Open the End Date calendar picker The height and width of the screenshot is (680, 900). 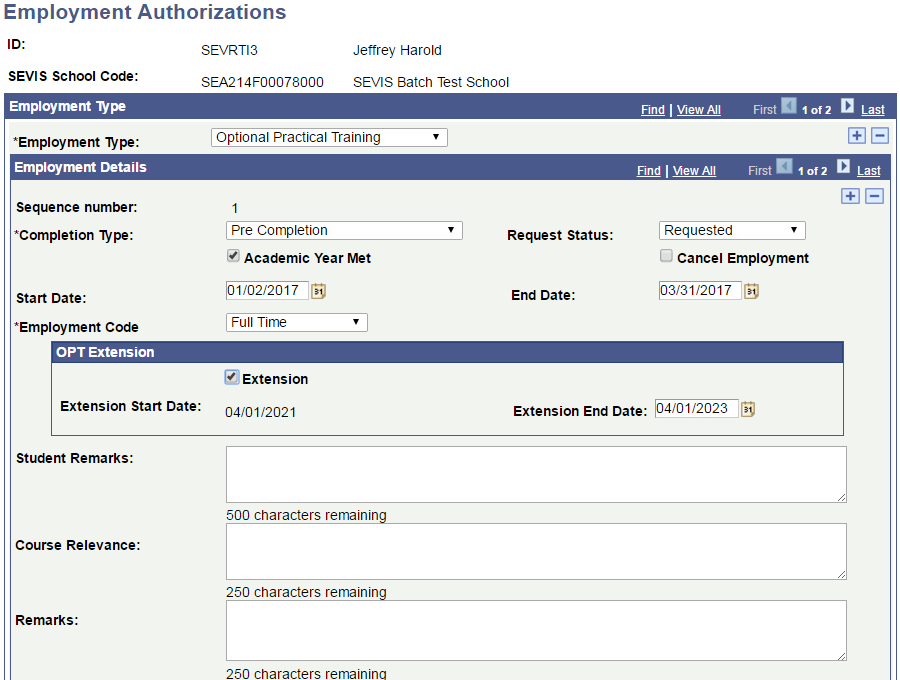click(752, 290)
